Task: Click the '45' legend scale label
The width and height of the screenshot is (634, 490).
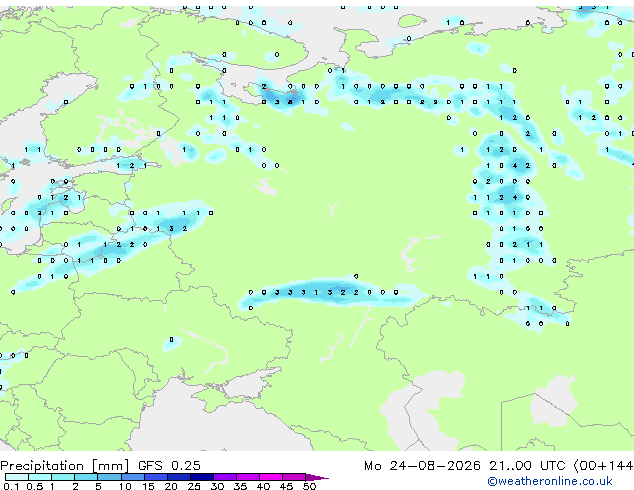Action: click(x=286, y=486)
